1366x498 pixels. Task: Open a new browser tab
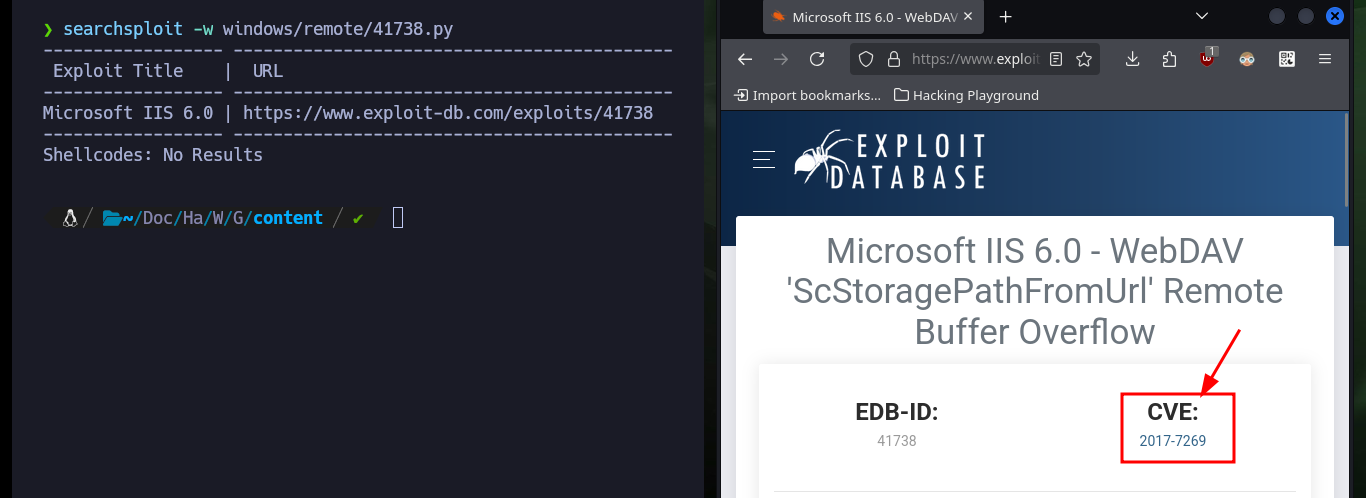(x=1006, y=17)
